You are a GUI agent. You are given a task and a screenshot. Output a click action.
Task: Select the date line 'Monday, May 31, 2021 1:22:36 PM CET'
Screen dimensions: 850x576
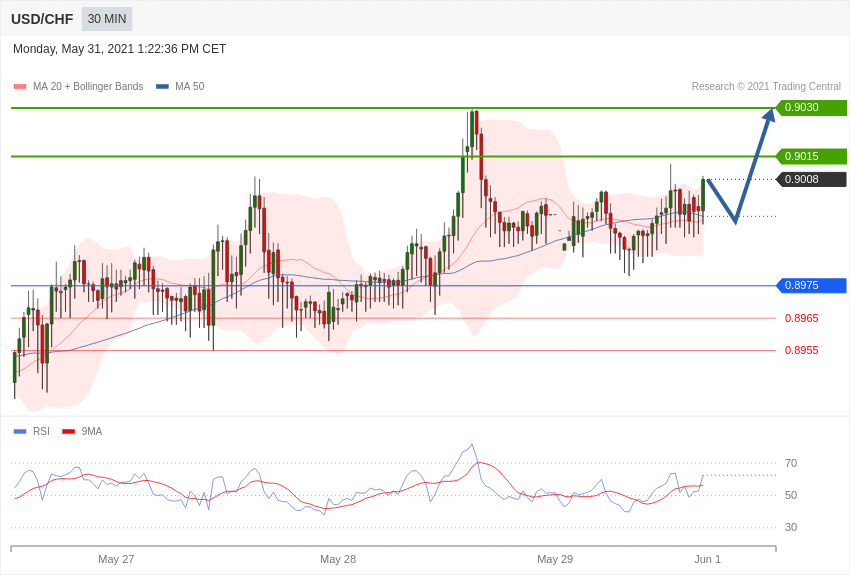click(x=119, y=49)
